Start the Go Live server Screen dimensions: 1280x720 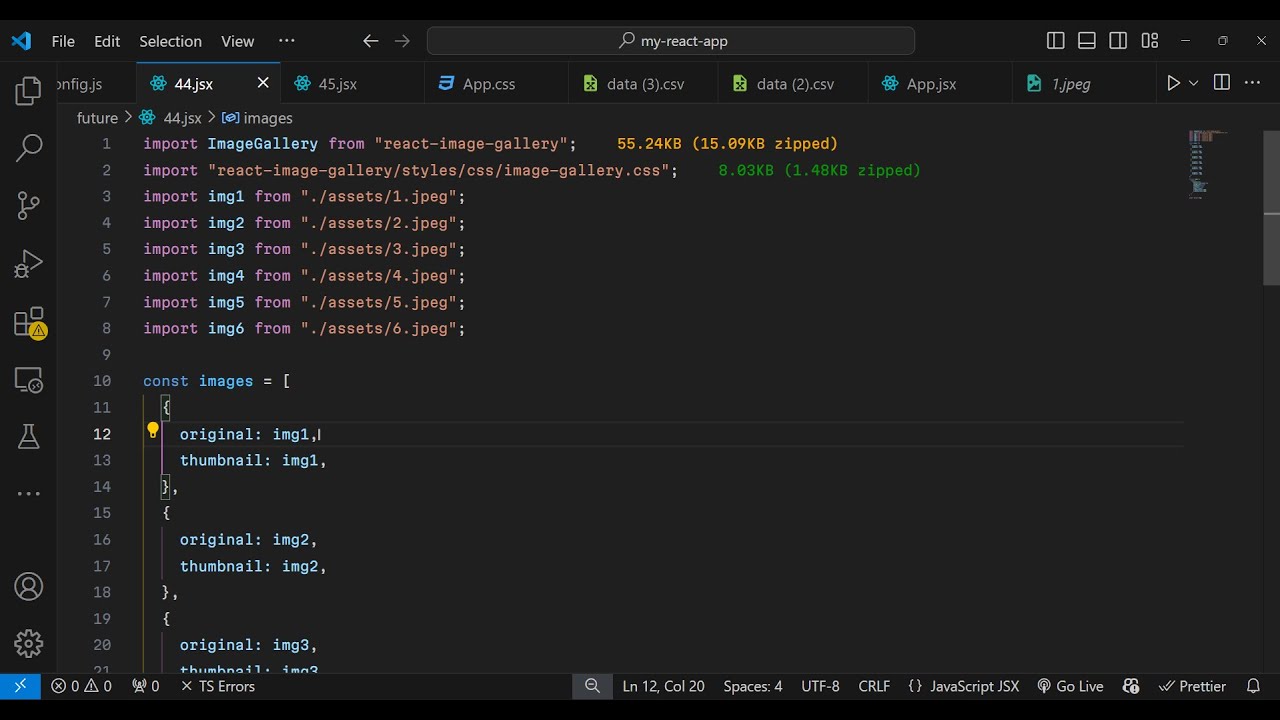[1070, 686]
